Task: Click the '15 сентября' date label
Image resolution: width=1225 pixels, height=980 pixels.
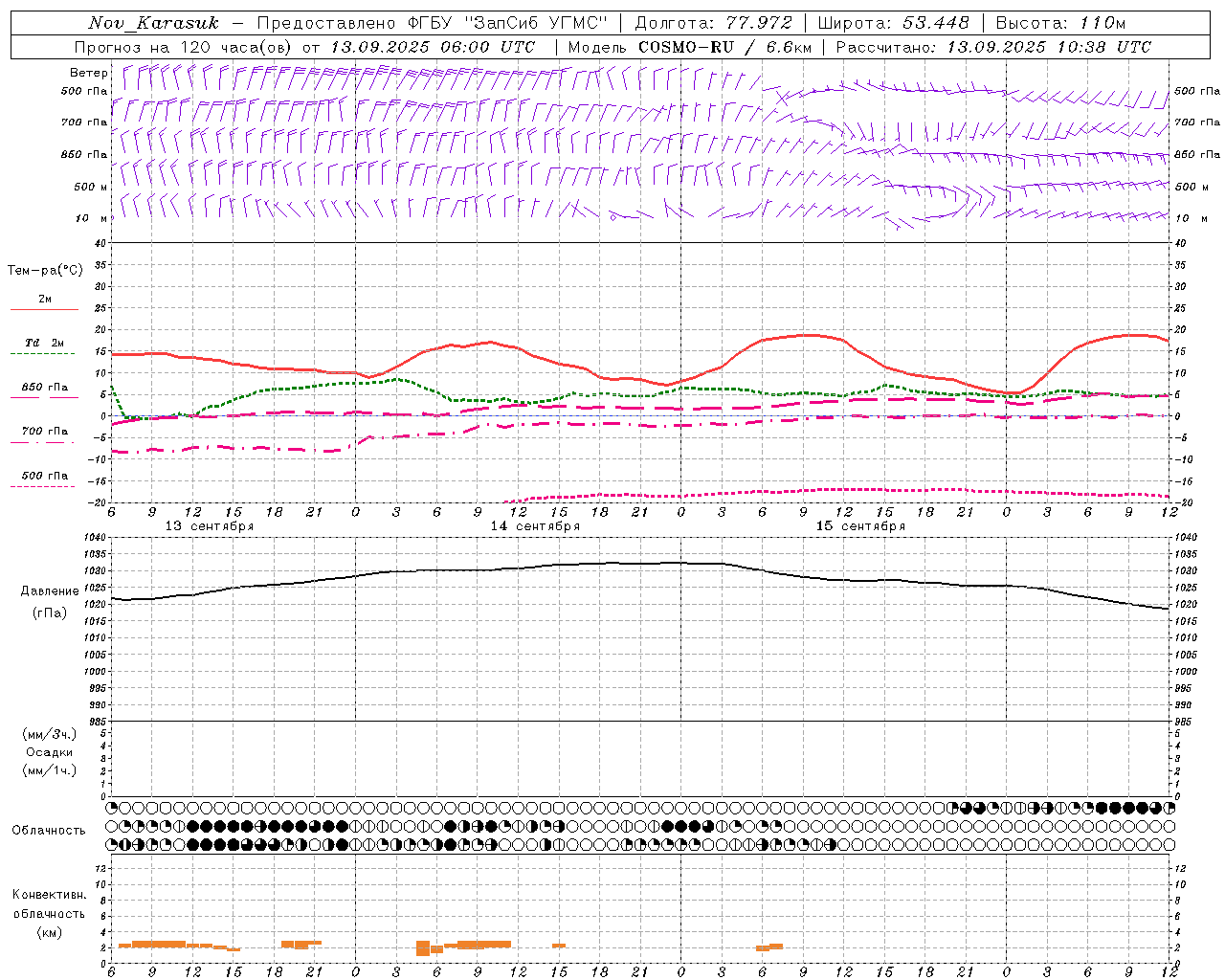Action: tap(860, 526)
